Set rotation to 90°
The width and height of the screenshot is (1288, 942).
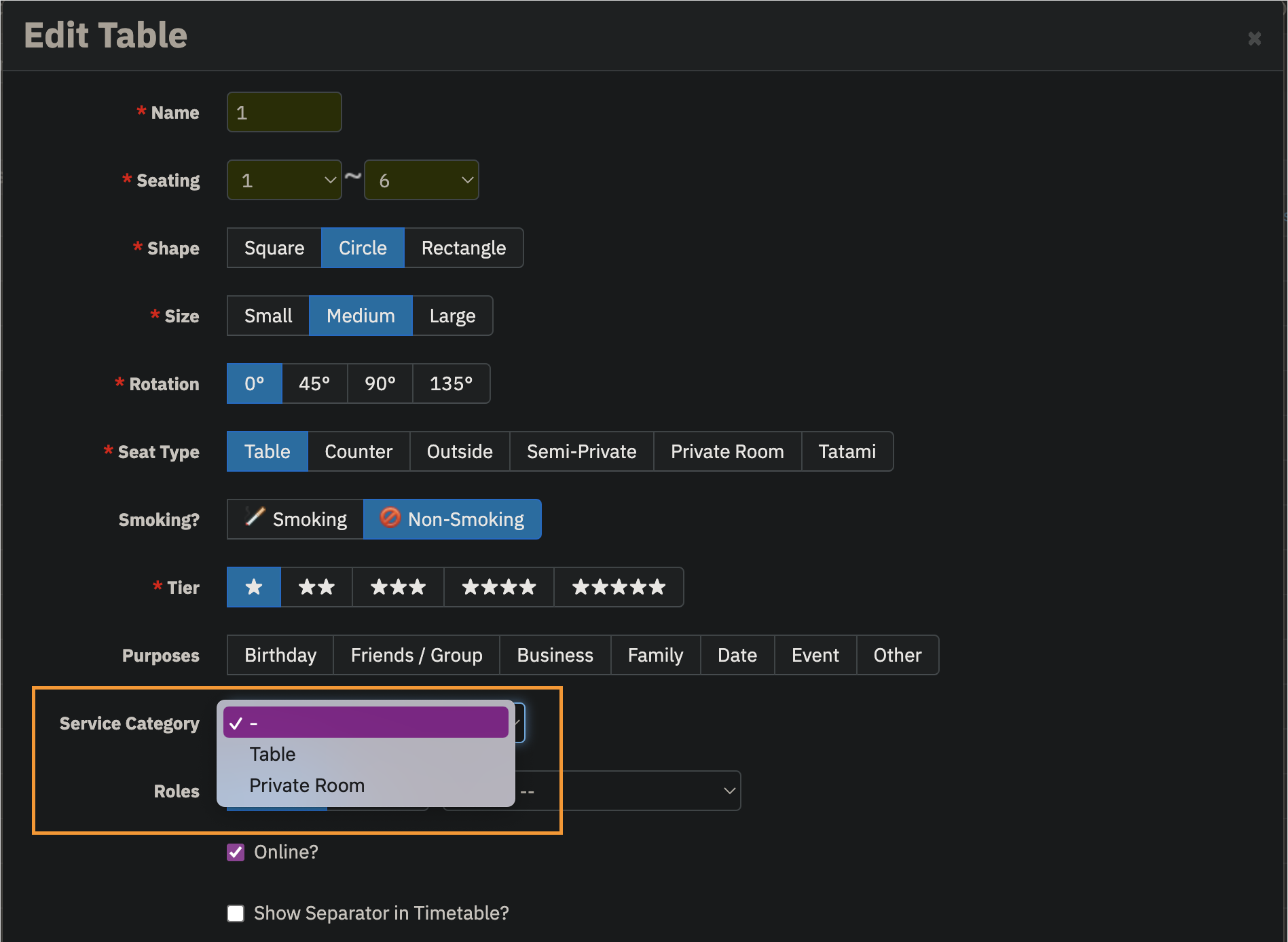[x=380, y=383]
